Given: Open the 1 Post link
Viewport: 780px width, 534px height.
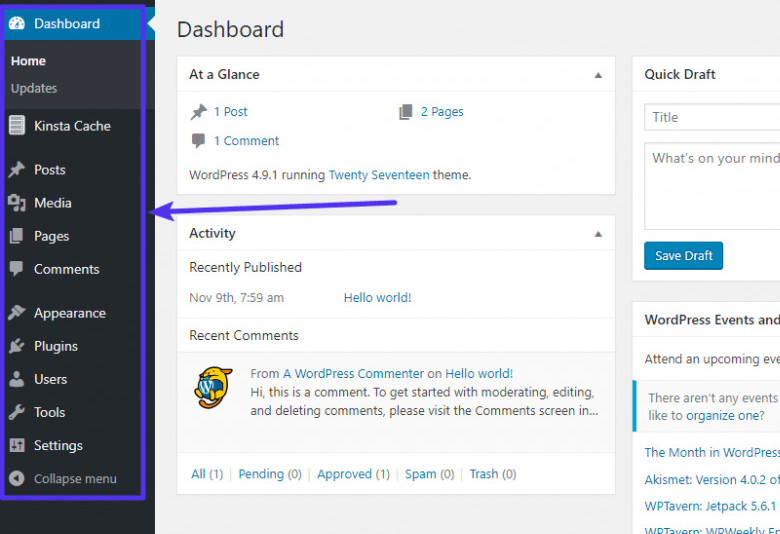Looking at the screenshot, I should [230, 111].
